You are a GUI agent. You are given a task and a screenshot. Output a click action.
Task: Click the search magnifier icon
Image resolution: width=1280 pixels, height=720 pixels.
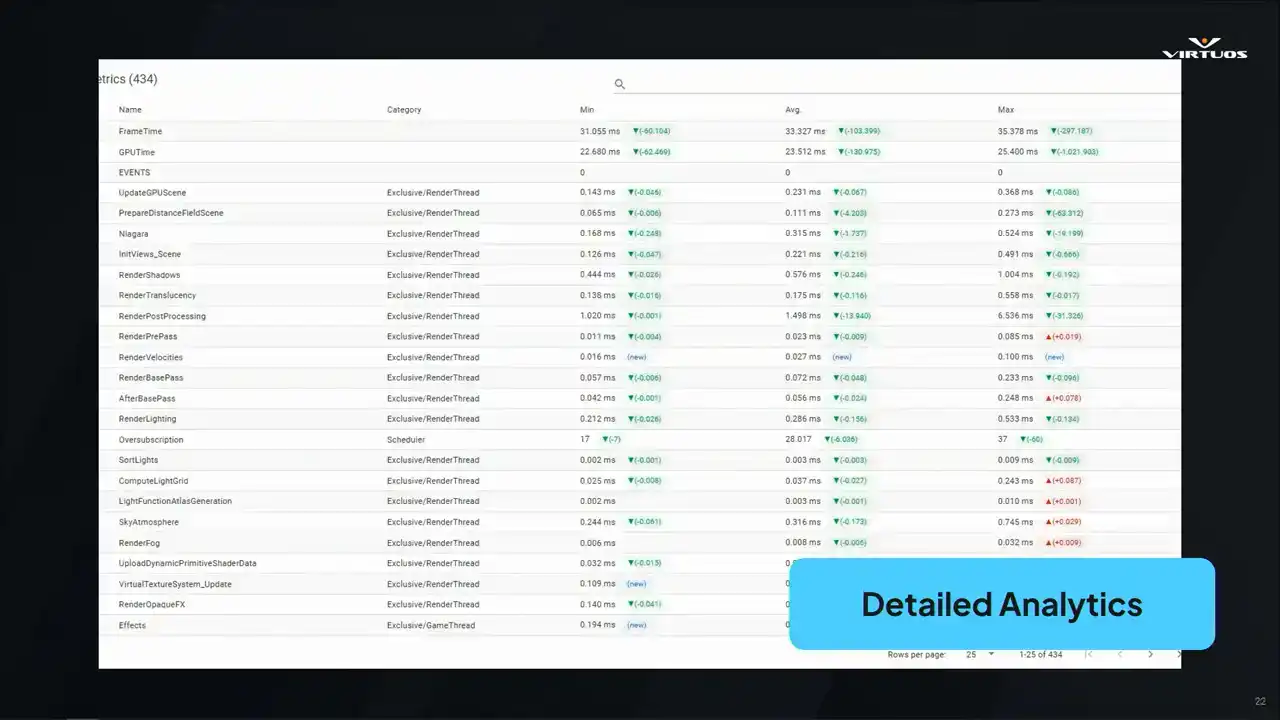(x=619, y=84)
